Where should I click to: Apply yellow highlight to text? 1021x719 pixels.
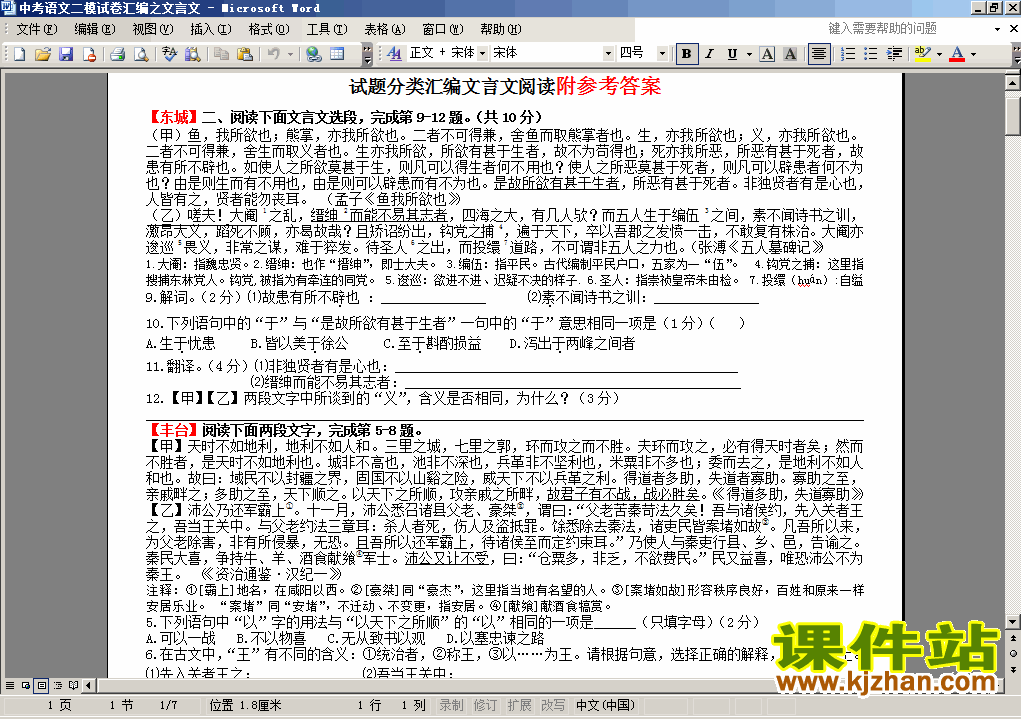pos(923,53)
